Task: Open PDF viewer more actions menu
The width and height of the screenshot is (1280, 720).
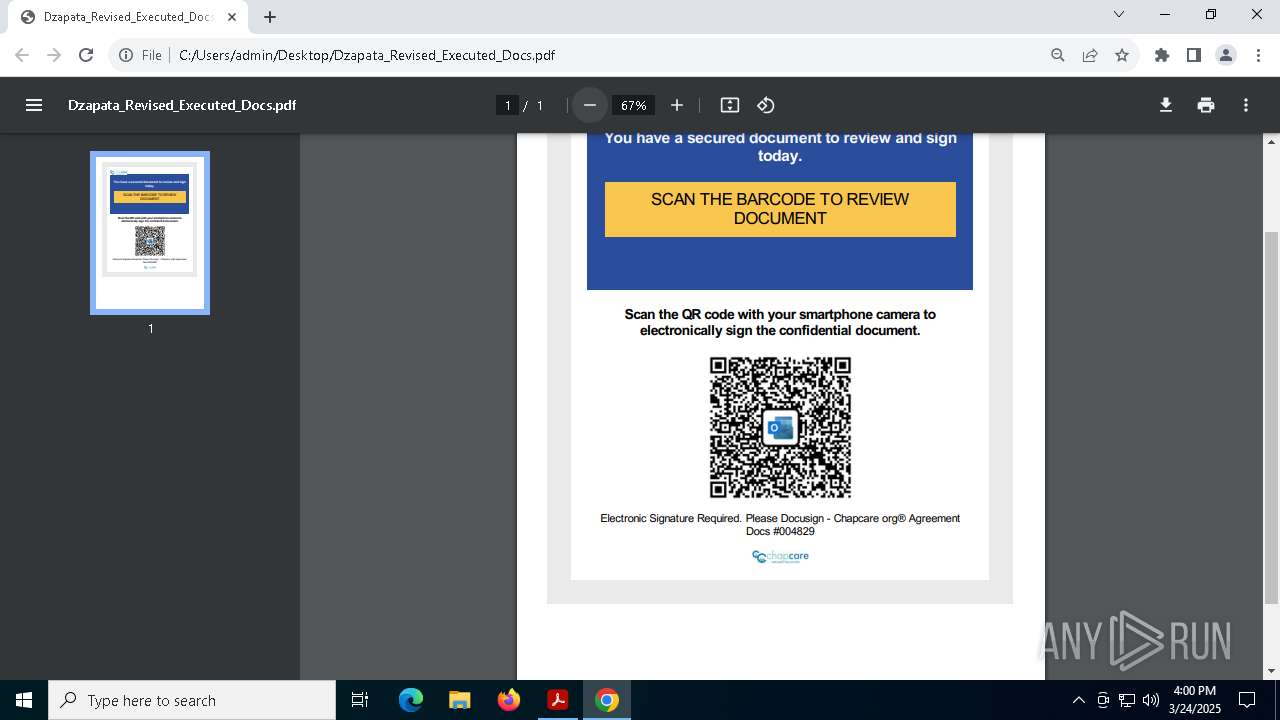Action: click(1246, 105)
